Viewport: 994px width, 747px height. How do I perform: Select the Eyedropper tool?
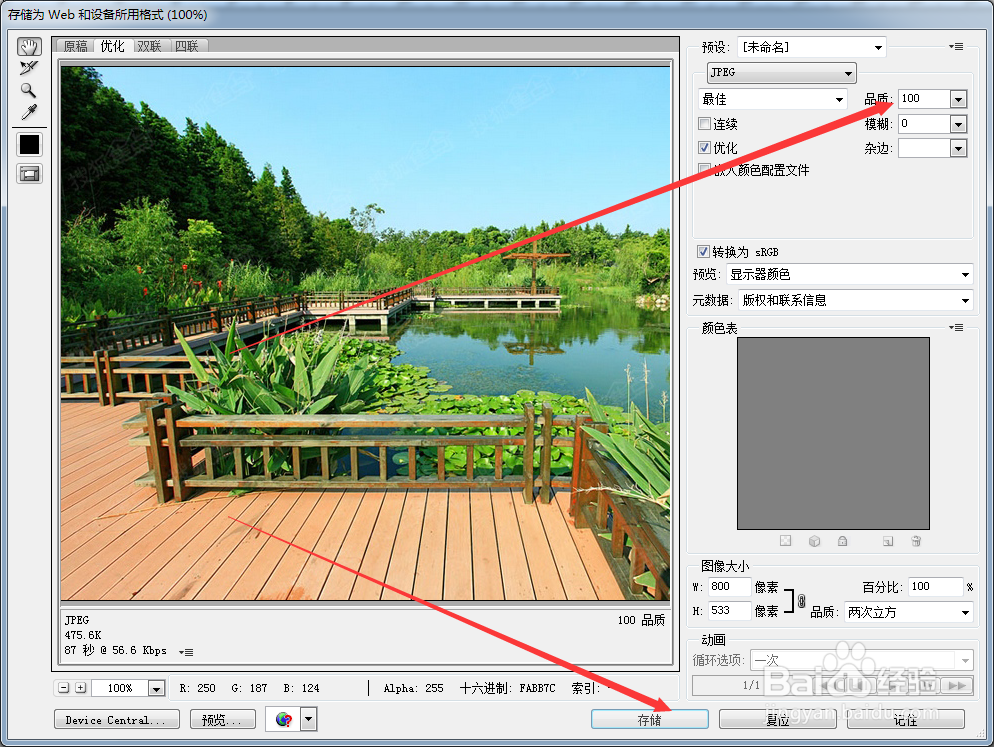click(x=29, y=112)
